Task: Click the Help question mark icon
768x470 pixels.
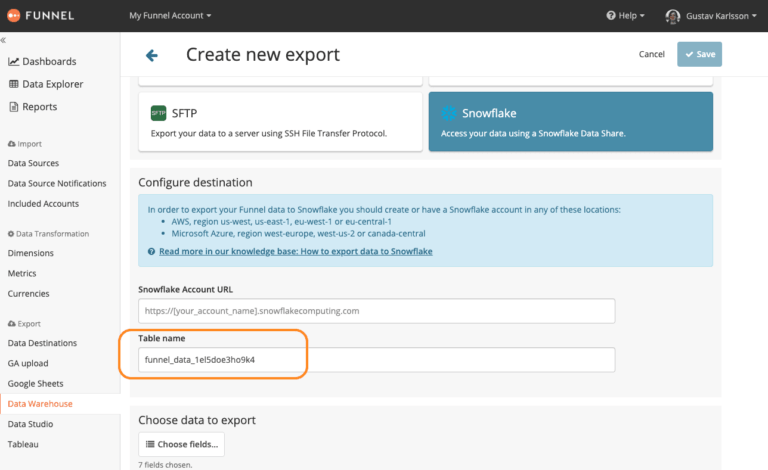Action: pos(611,16)
